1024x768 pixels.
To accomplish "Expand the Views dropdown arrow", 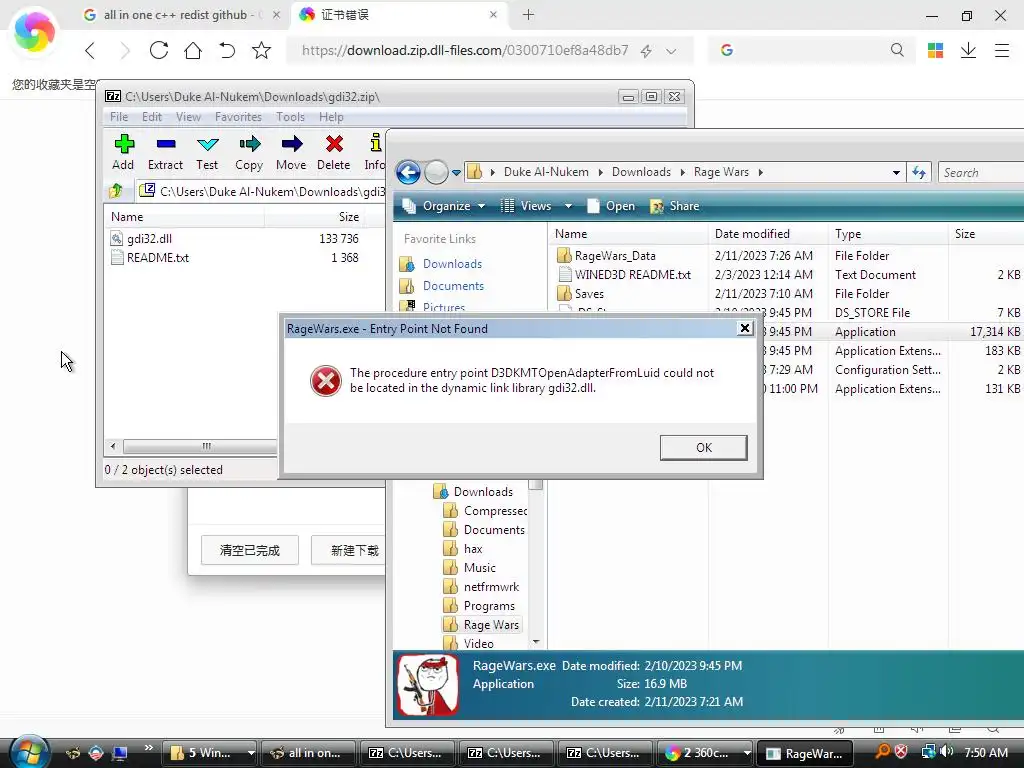I will [568, 206].
